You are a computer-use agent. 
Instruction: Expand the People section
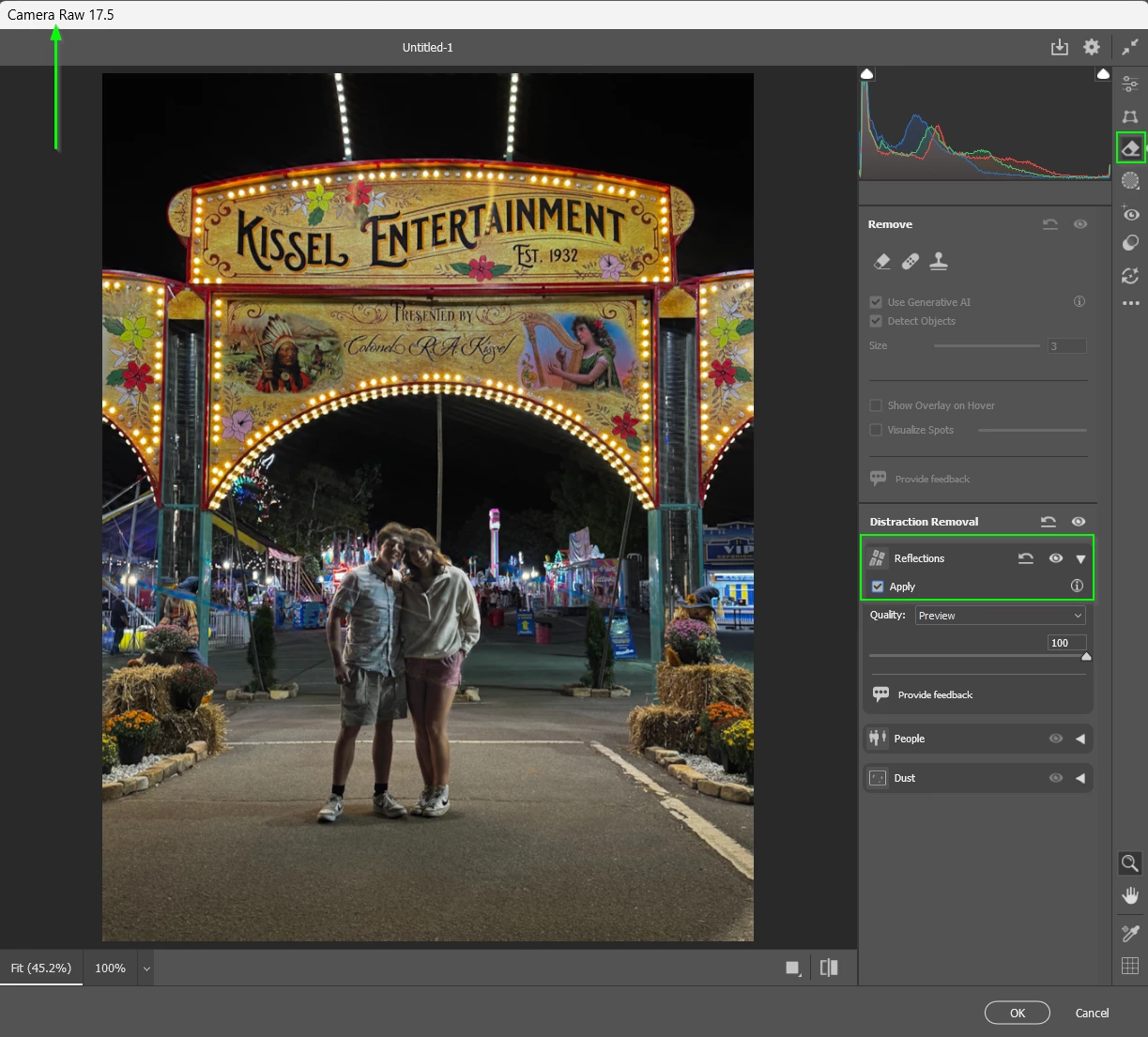pyautogui.click(x=1079, y=739)
